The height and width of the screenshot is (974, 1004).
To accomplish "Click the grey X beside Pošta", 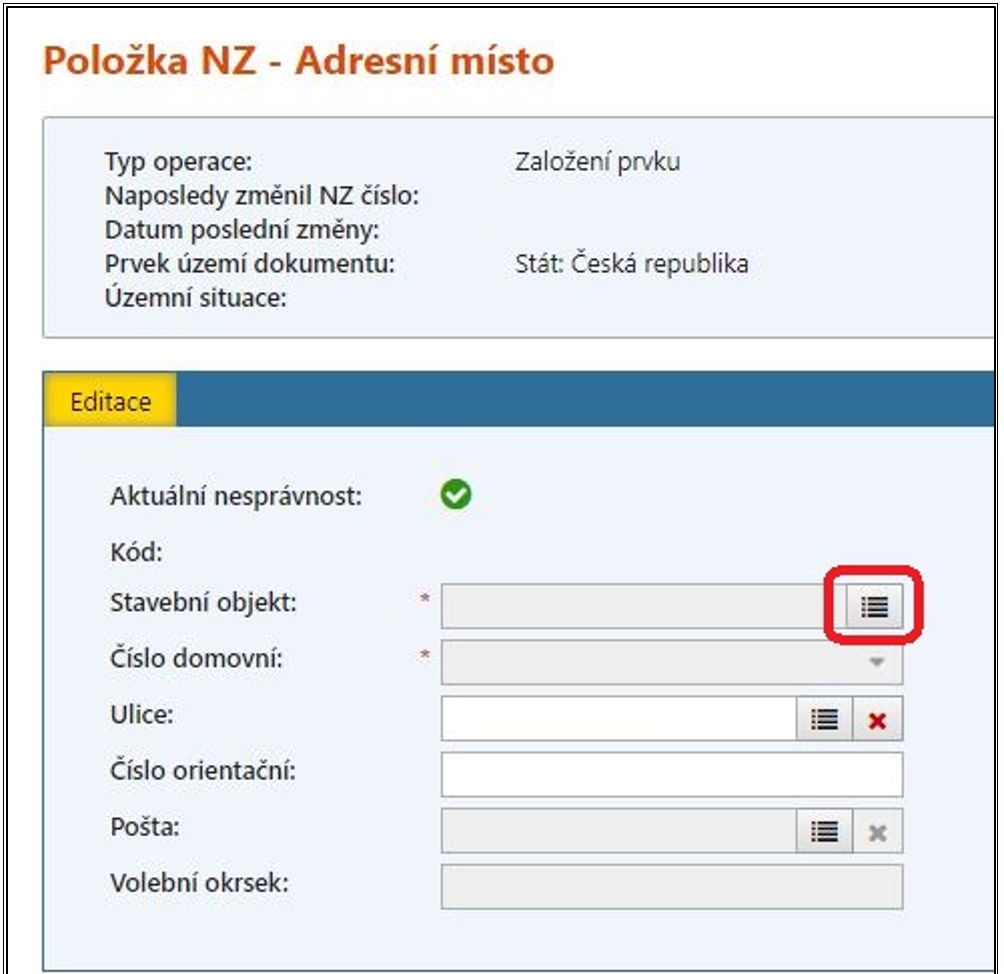I will tap(877, 831).
